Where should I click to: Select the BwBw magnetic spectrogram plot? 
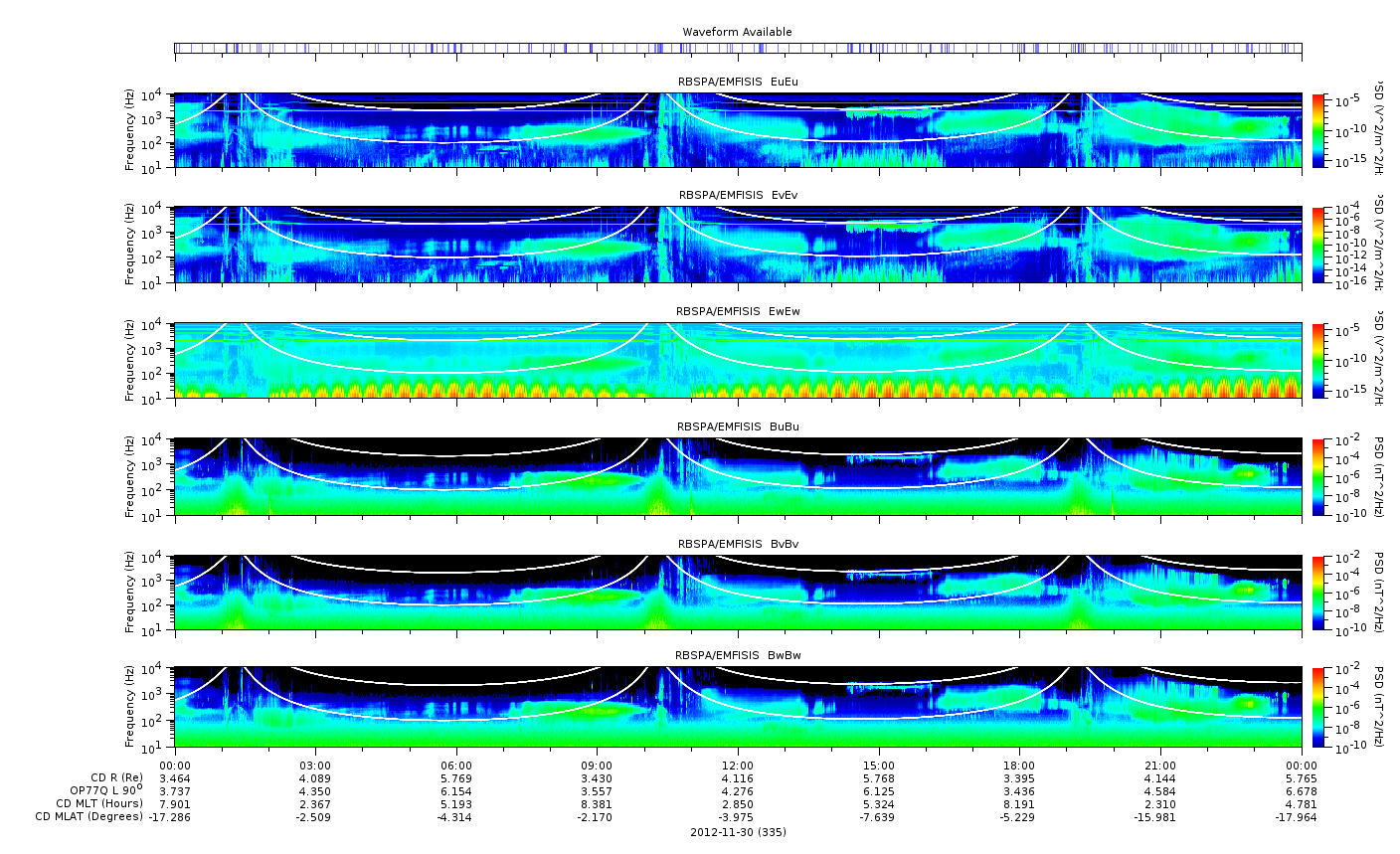point(737,707)
